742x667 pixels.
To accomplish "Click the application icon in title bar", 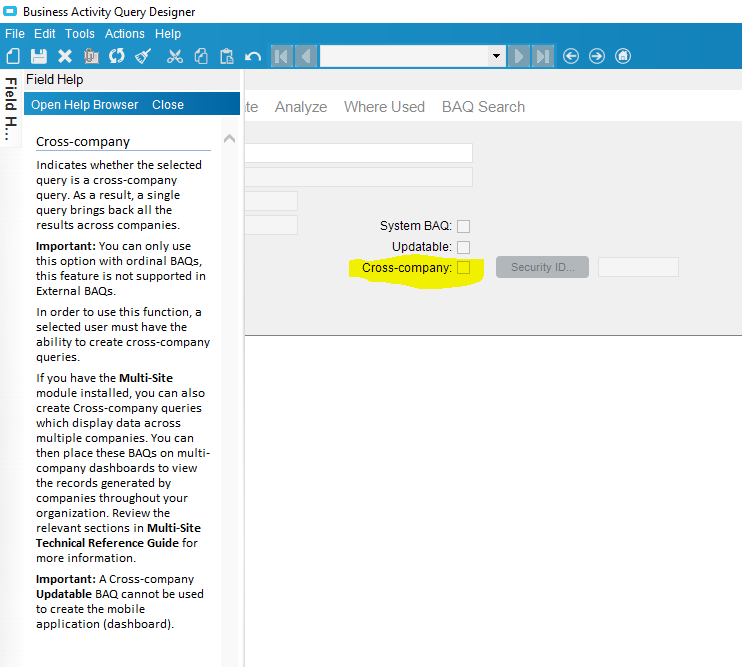I will click(10, 11).
